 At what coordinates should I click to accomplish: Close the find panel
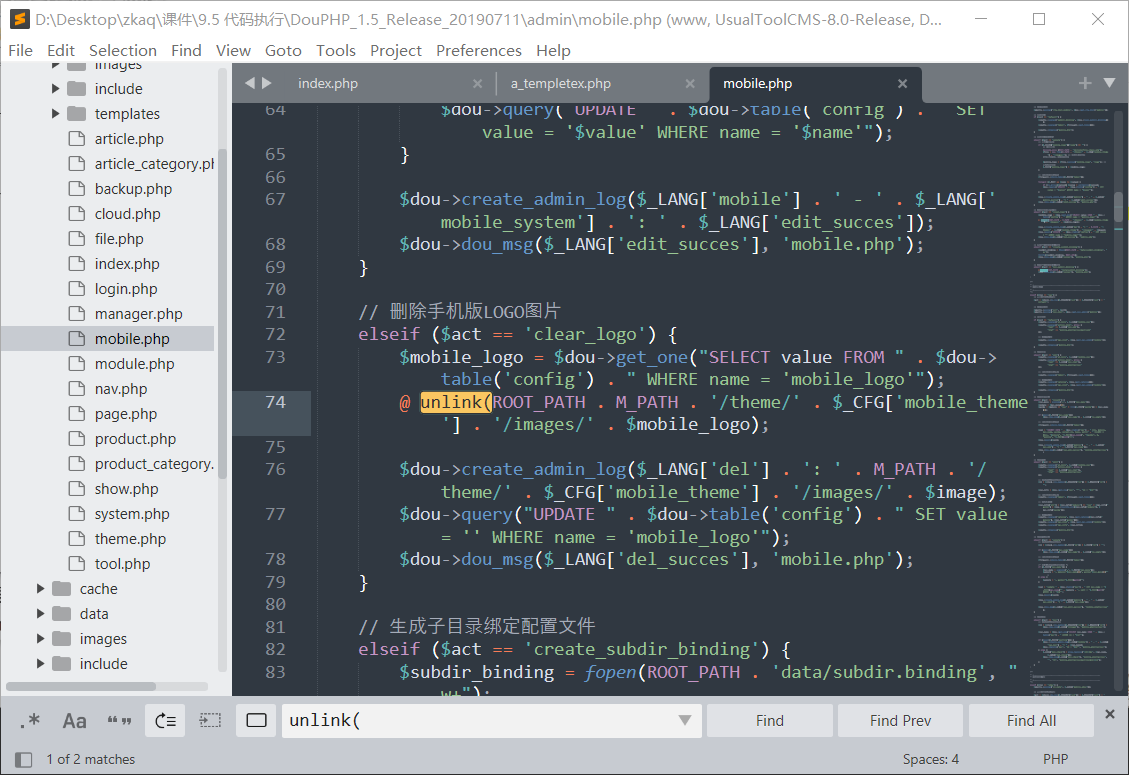(x=1110, y=714)
